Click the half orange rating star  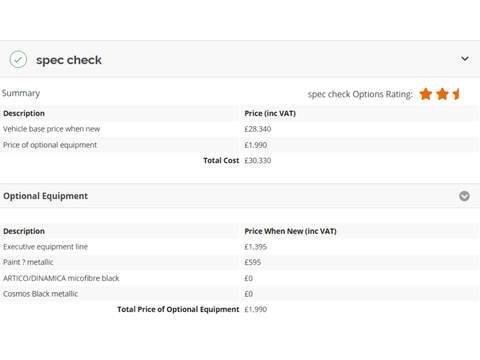point(456,94)
